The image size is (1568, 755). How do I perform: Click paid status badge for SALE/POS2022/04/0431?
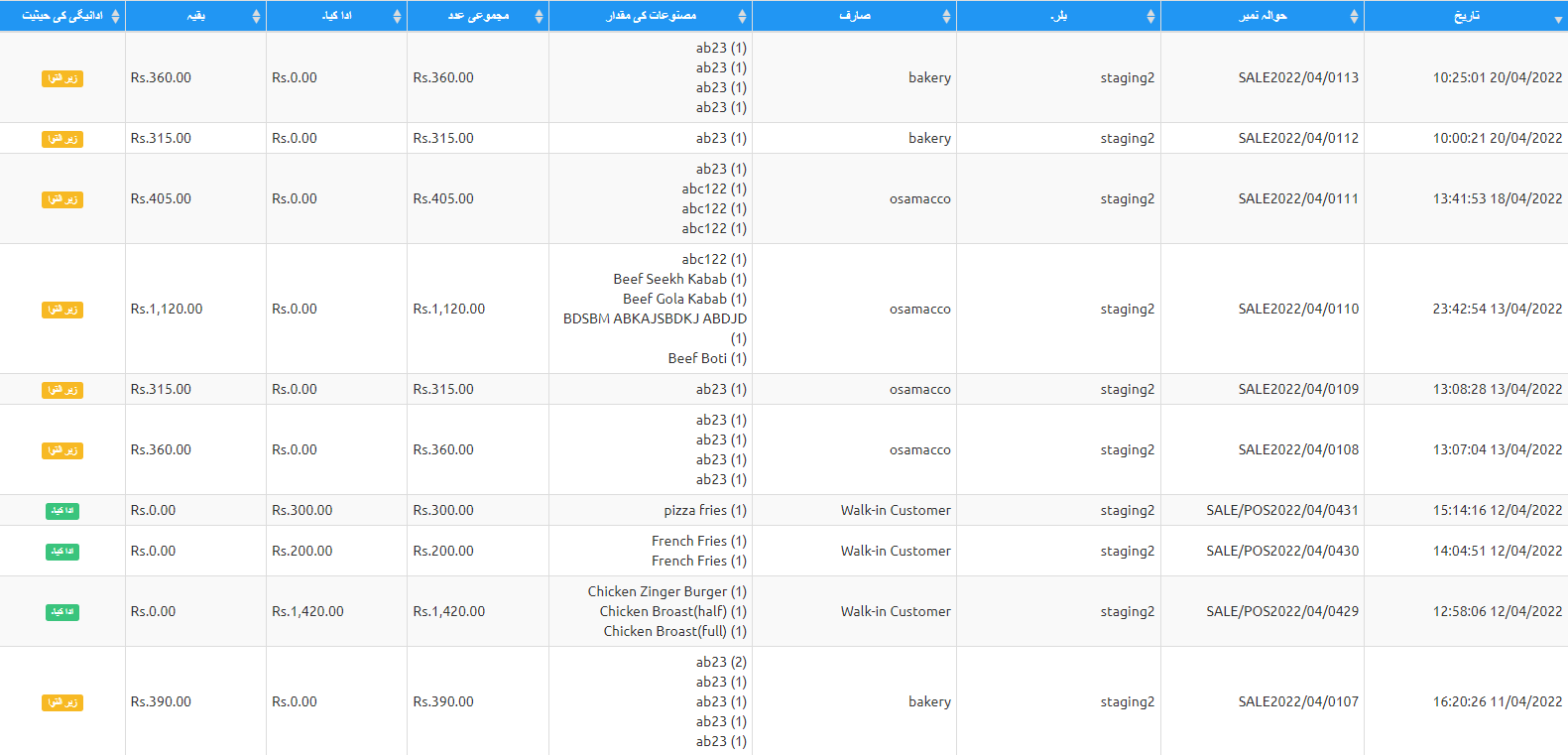61,511
